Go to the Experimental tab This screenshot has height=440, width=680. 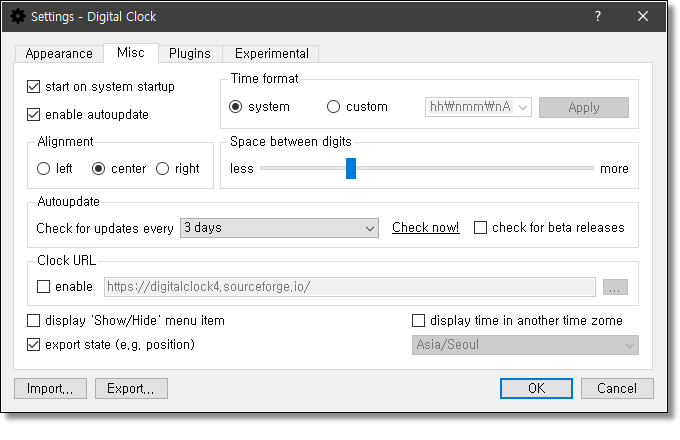tap(271, 53)
